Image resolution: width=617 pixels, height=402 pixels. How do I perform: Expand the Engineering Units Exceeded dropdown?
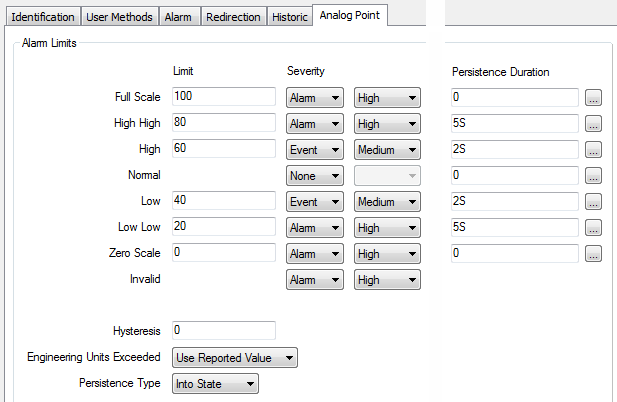[x=234, y=358]
